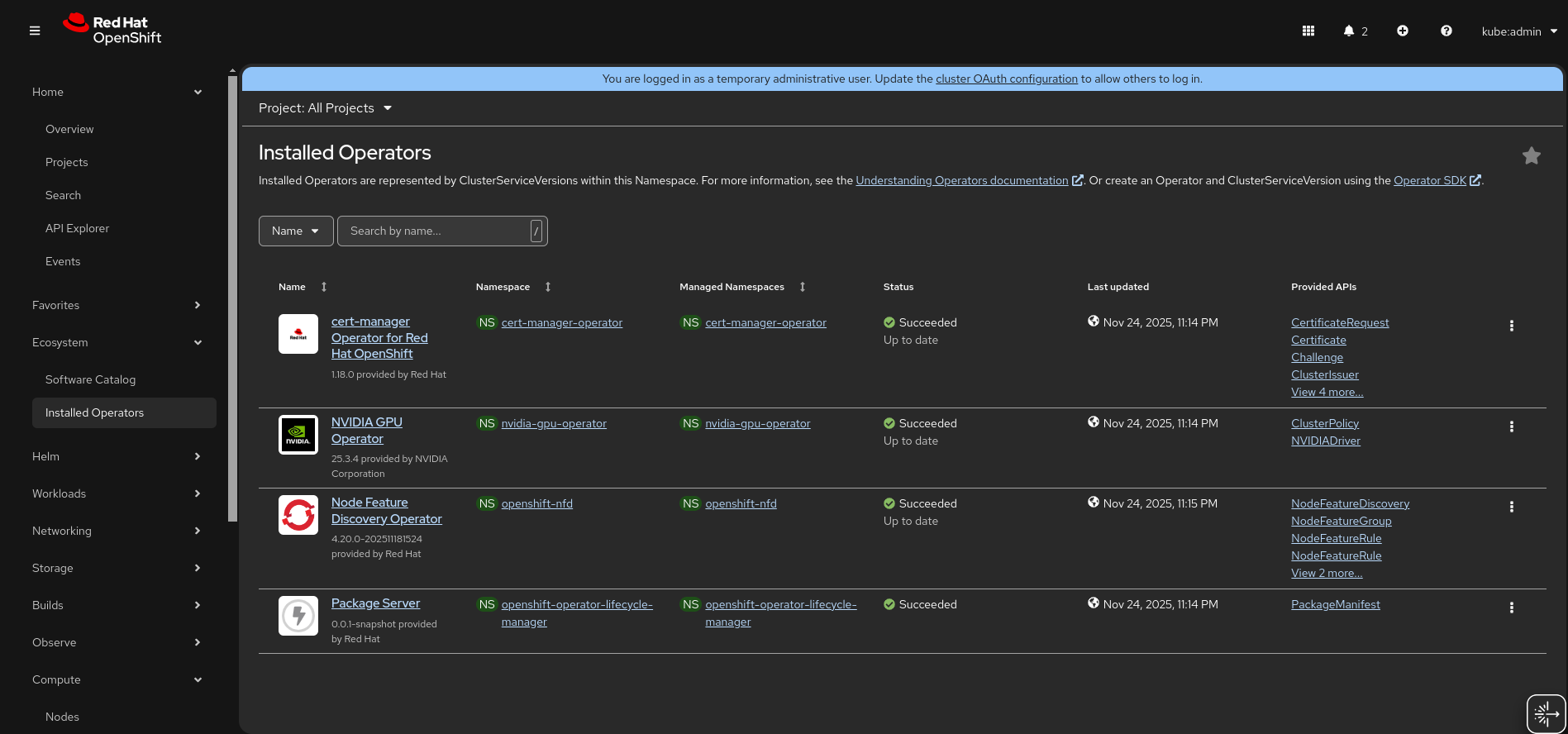
Task: Open the NodeFeatureDiscovery provided API link
Action: coord(1351,503)
